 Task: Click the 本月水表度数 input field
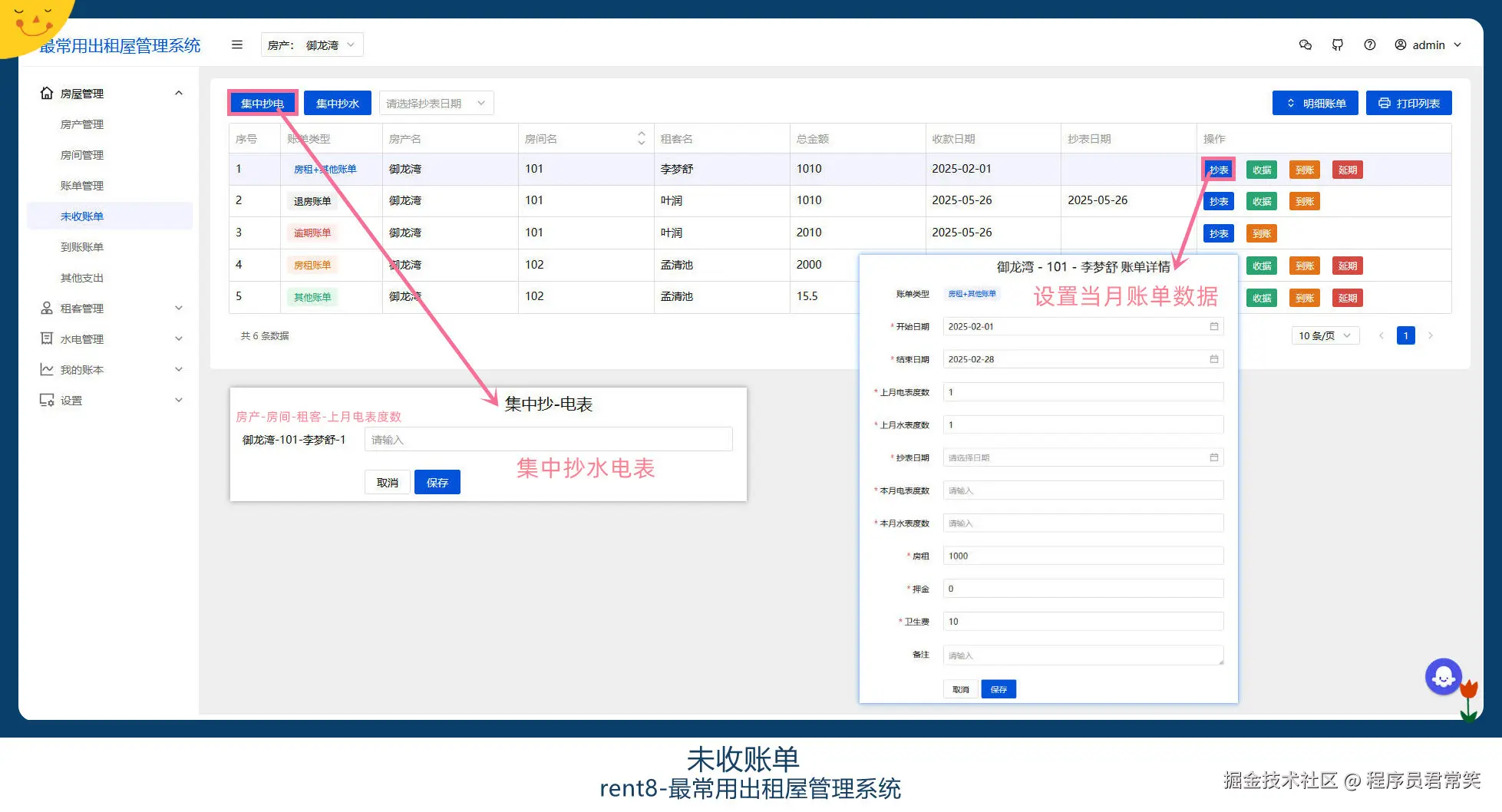point(1083,523)
